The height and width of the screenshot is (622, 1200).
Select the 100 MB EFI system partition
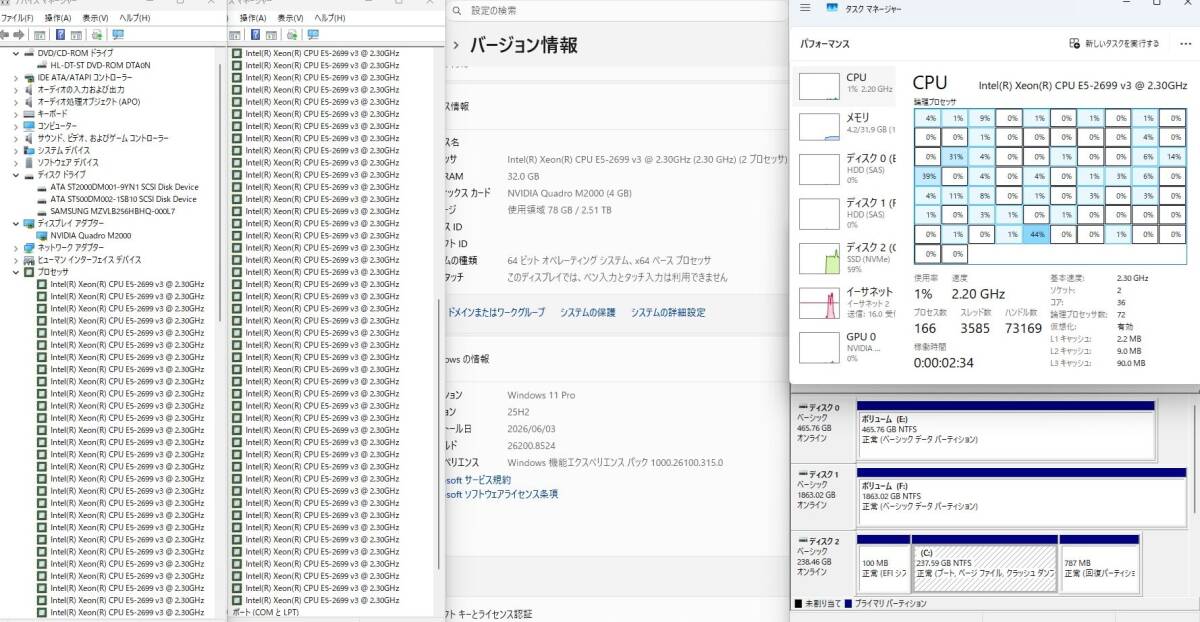(x=882, y=564)
